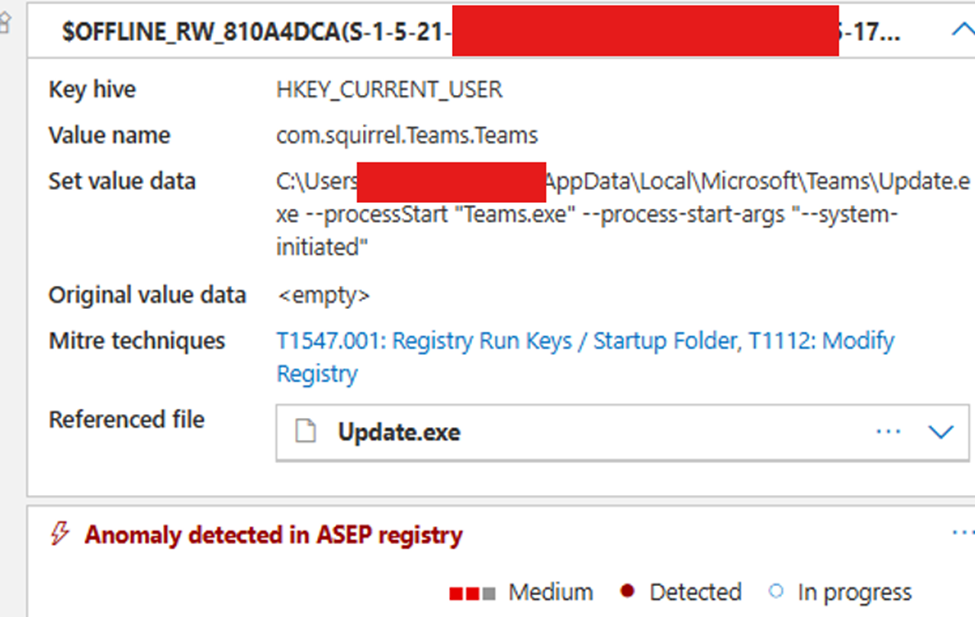Open more options ellipsis for Update.exe
This screenshot has height=617, width=975.
coord(888,432)
